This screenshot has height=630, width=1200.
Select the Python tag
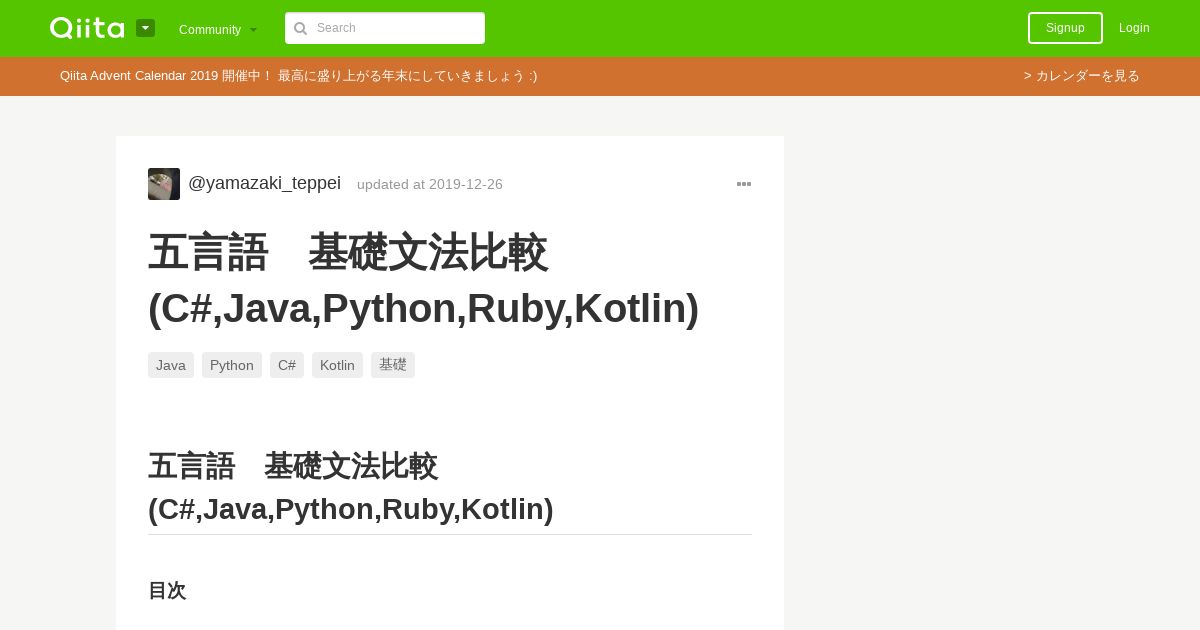tap(232, 365)
